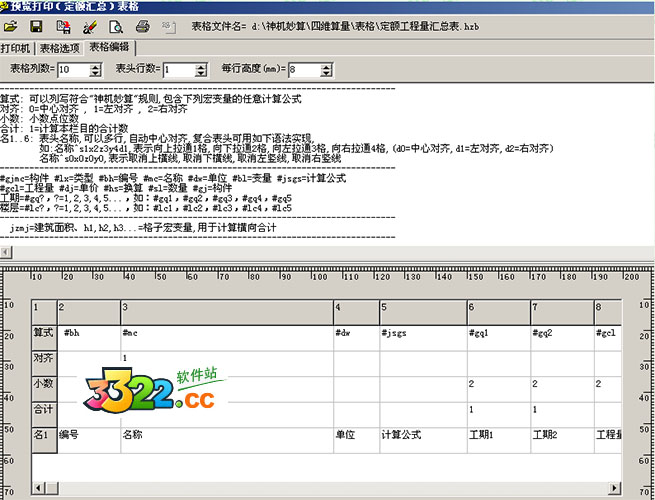
Task: Select the 小数 row header
Action: pos(44,389)
